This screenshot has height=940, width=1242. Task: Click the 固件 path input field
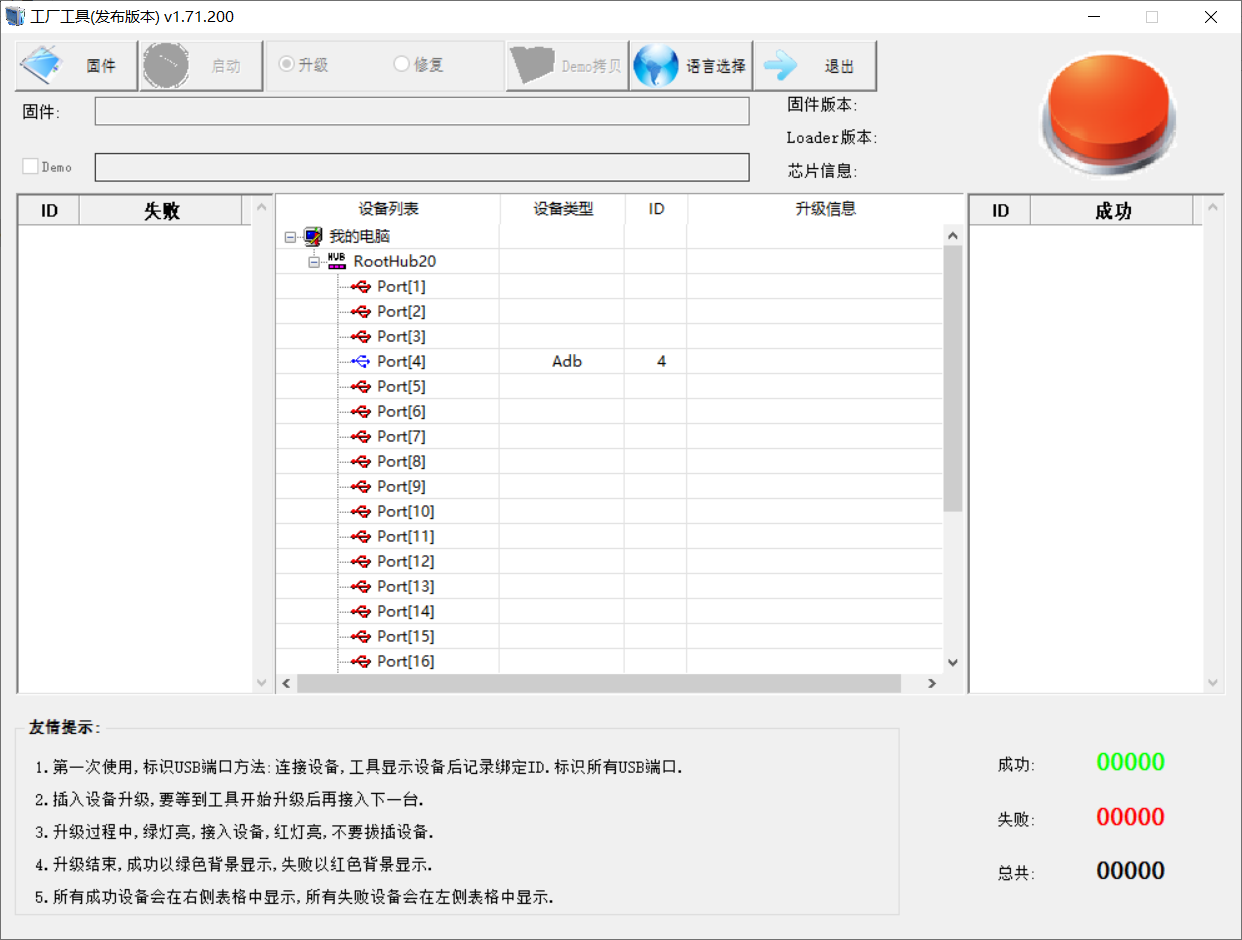coord(421,111)
